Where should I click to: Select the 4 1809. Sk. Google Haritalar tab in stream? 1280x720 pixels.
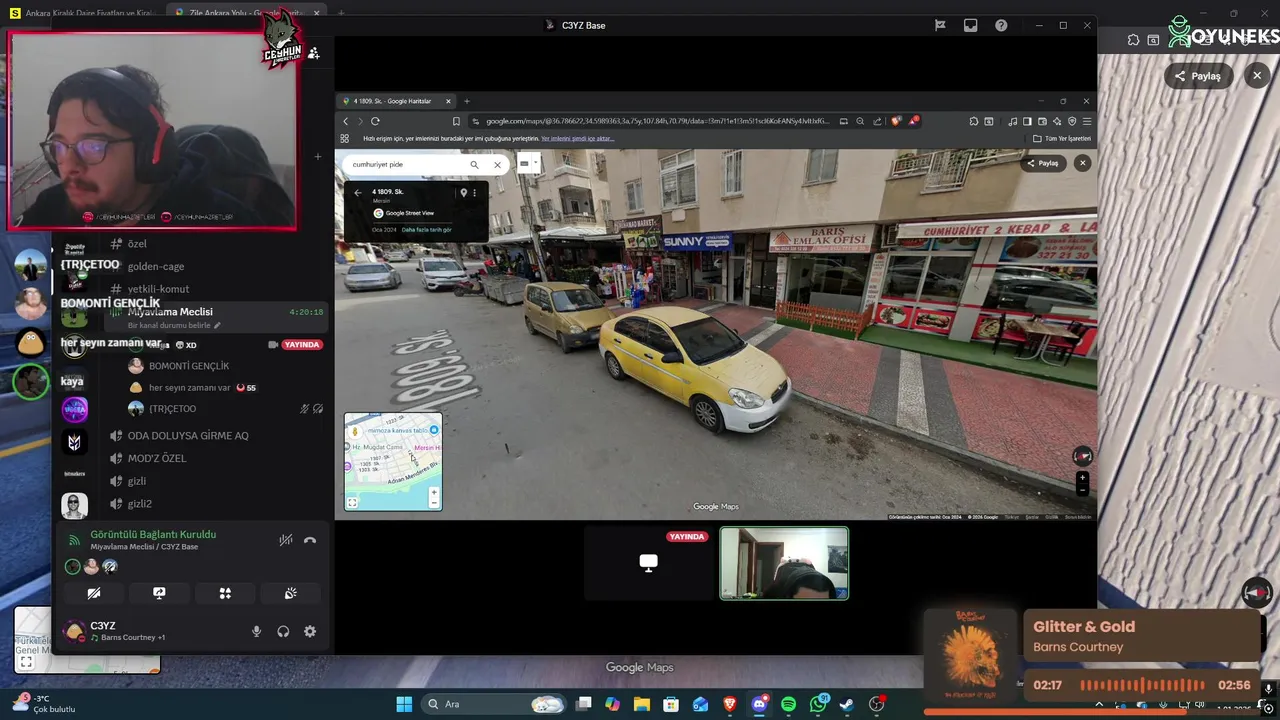click(397, 101)
